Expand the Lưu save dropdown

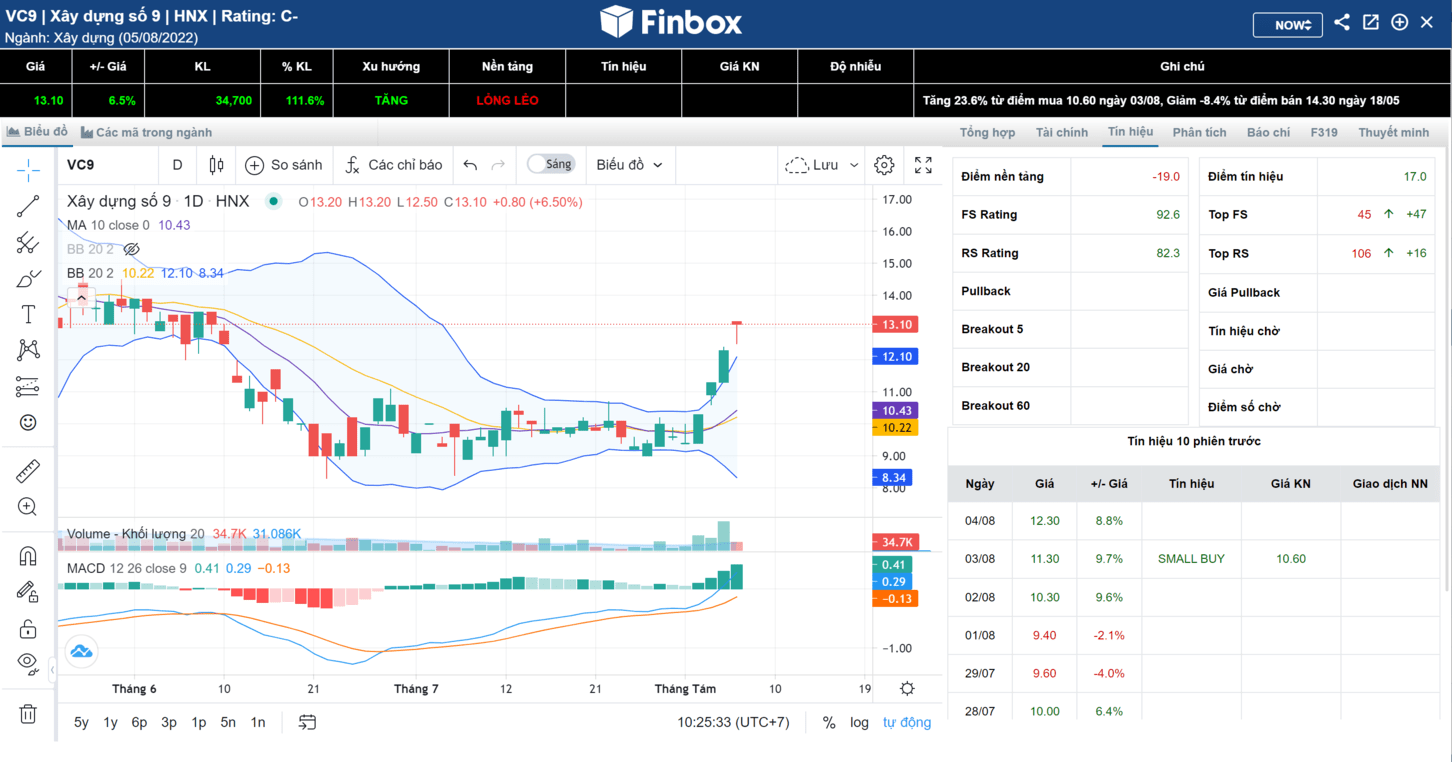pos(821,165)
